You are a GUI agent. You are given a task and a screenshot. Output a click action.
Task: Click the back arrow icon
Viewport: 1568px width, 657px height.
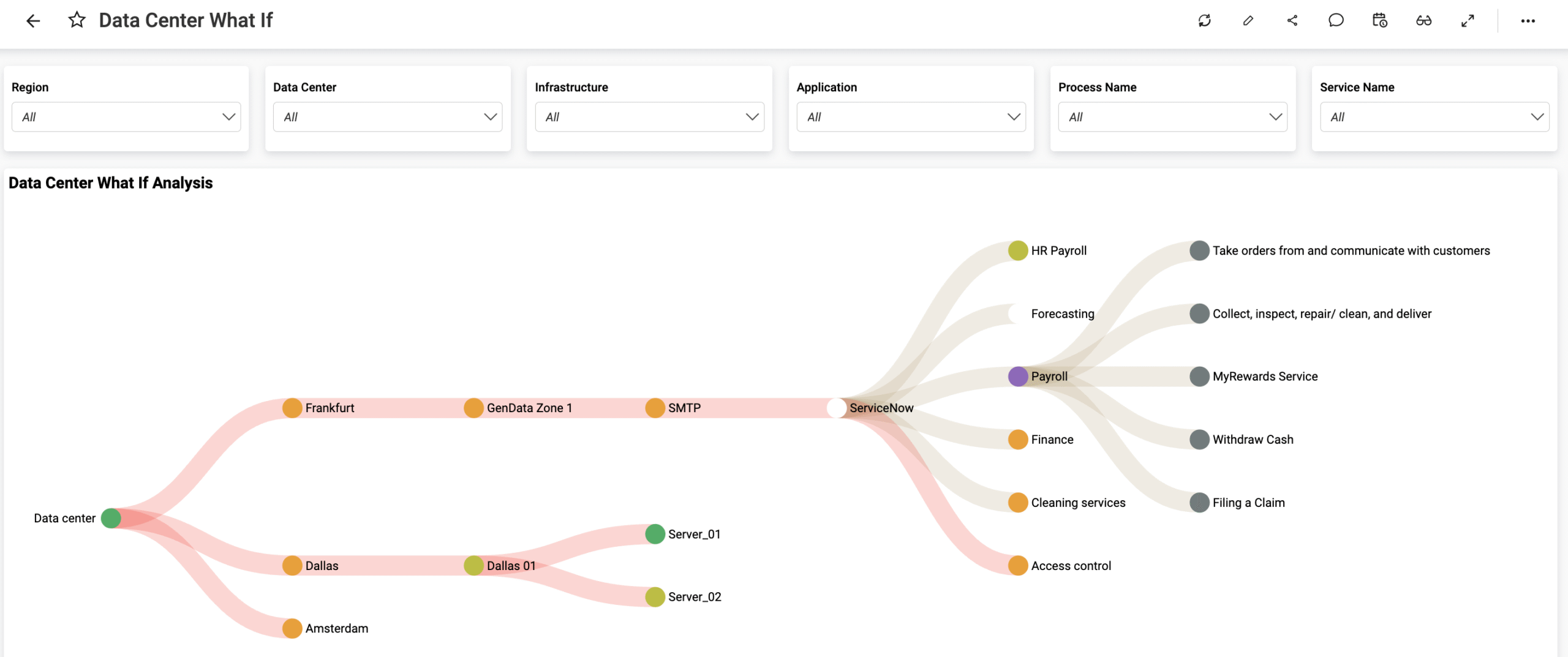(33, 21)
